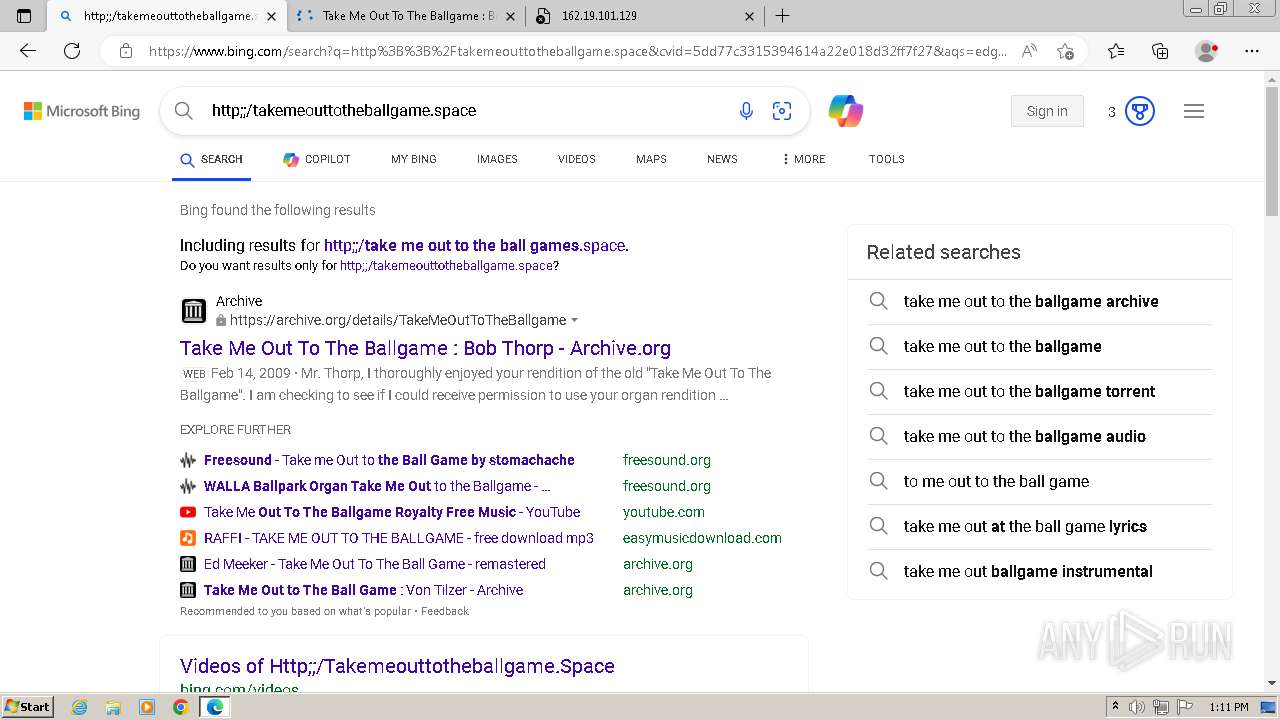1280x720 pixels.
Task: Switch to the COPILOT tab
Action: tap(316, 159)
